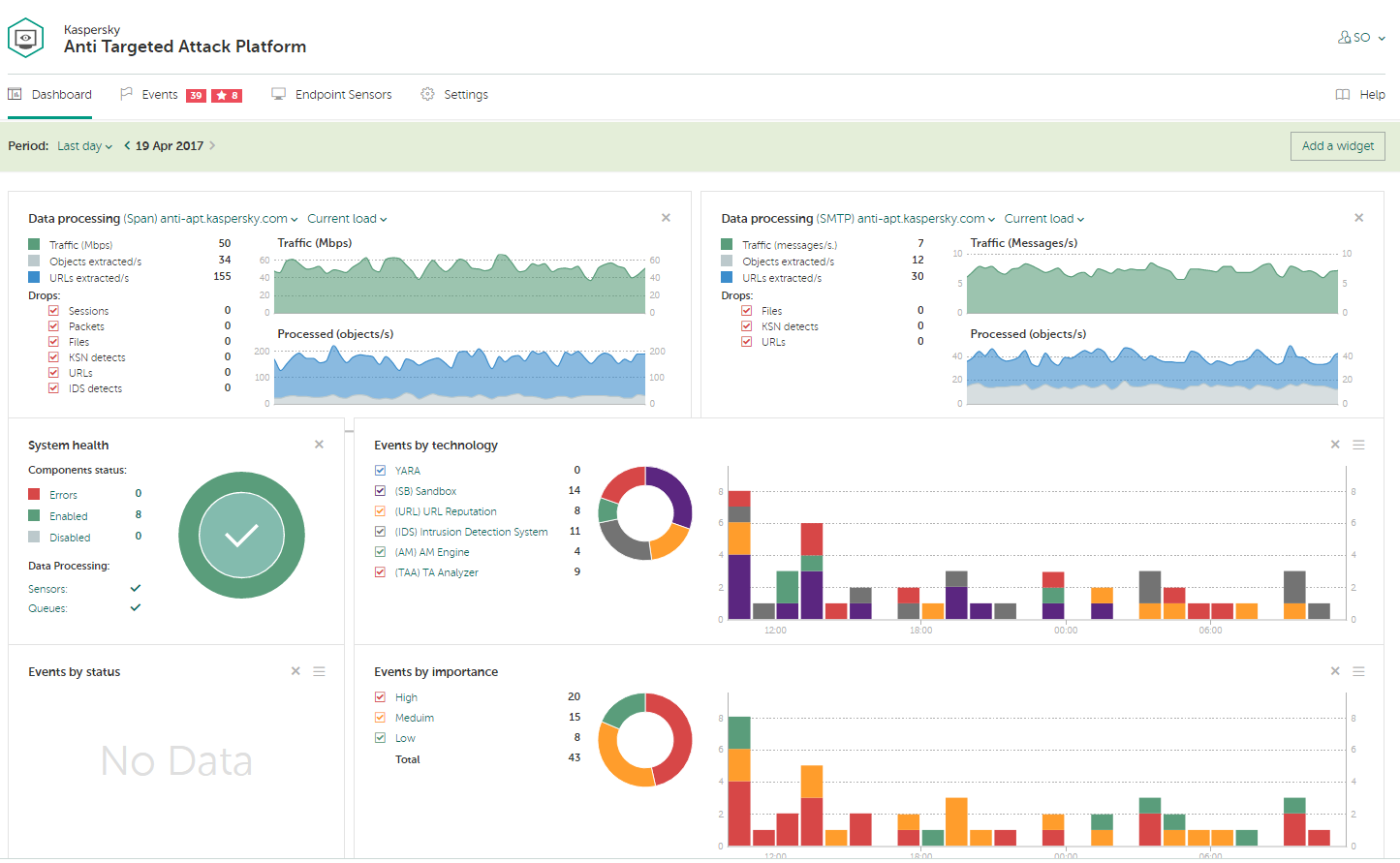The image size is (1400, 863).
Task: Open the Events by importance widget menu
Action: pos(1358,671)
